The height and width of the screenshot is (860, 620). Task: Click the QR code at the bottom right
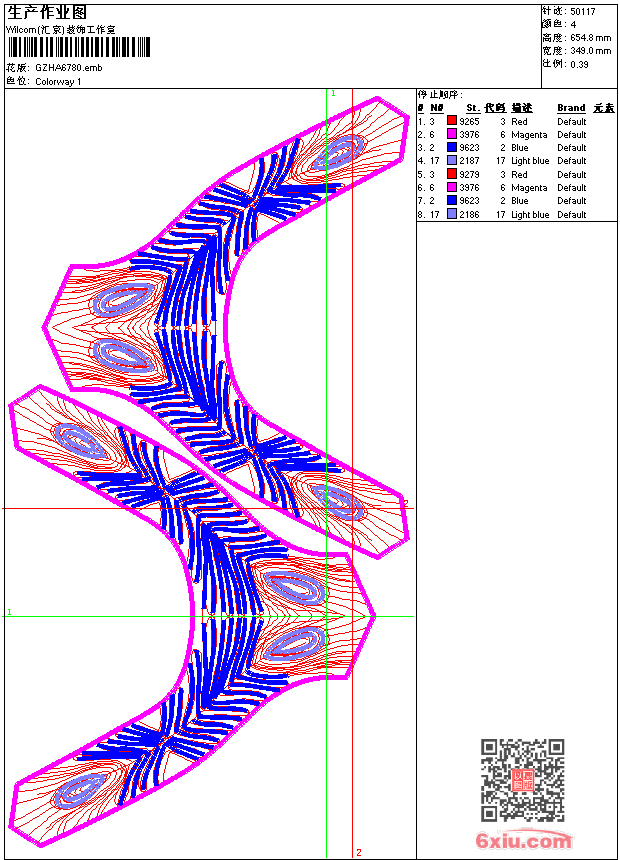tap(522, 780)
